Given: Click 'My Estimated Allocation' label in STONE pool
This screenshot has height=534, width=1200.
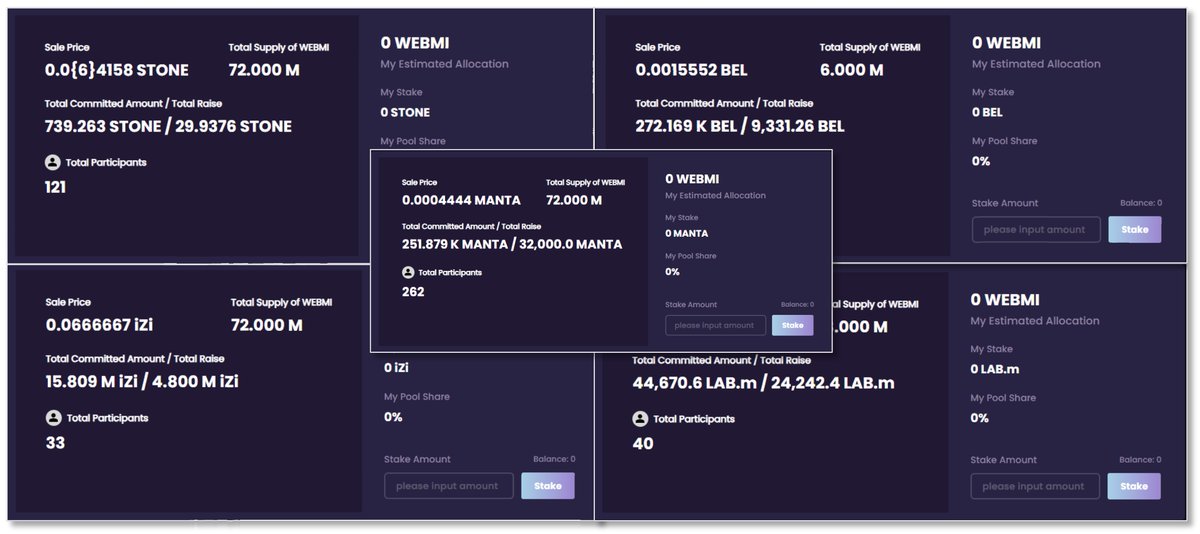Looking at the screenshot, I should tap(445, 64).
